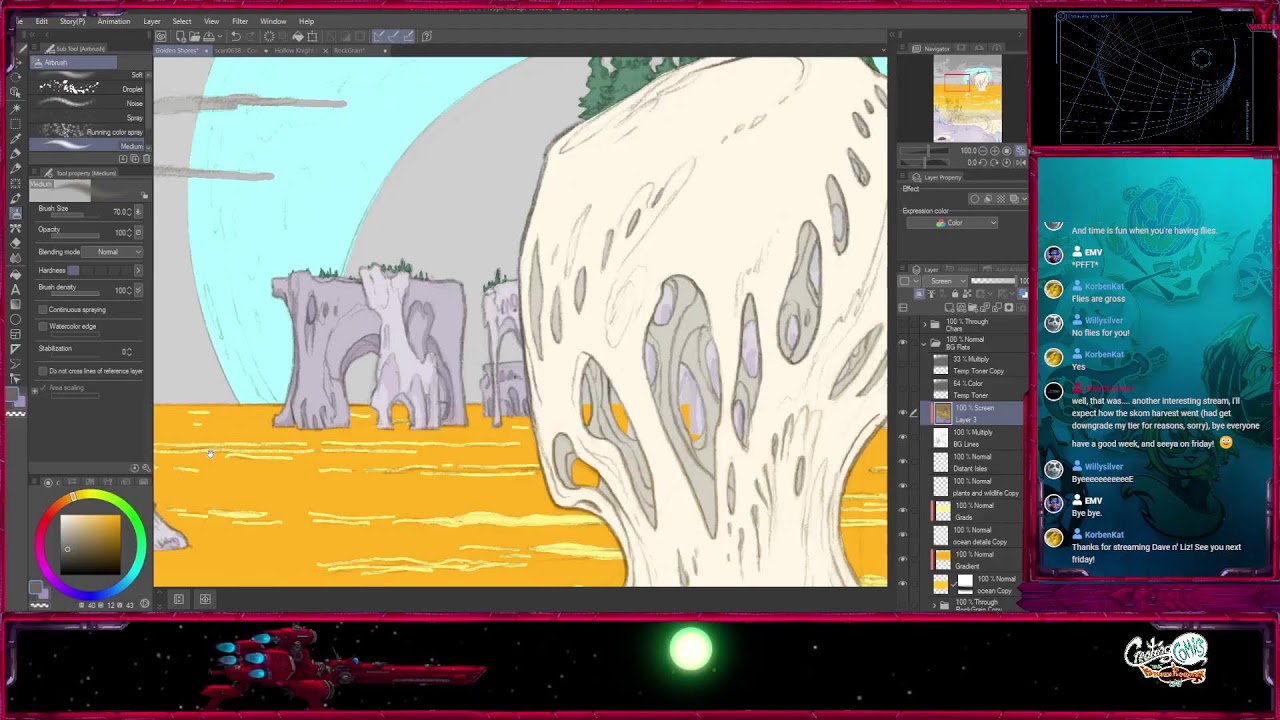Viewport: 1280px width, 720px height.
Task: Select the Text tool
Action: 16,289
